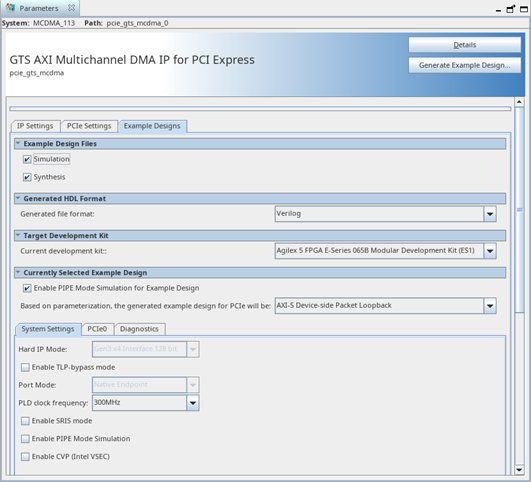Switch to the IP Settings tab
The image size is (531, 482).
tap(35, 126)
